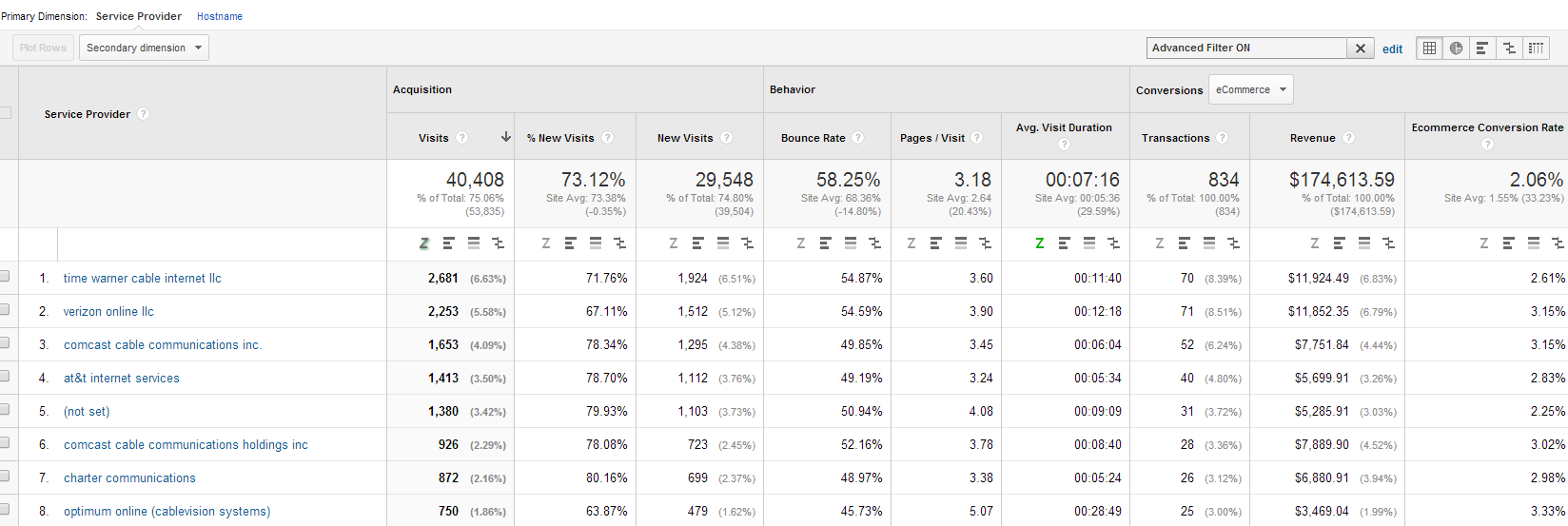The image size is (1568, 526).
Task: Open at&t internet services link
Action: [122, 379]
